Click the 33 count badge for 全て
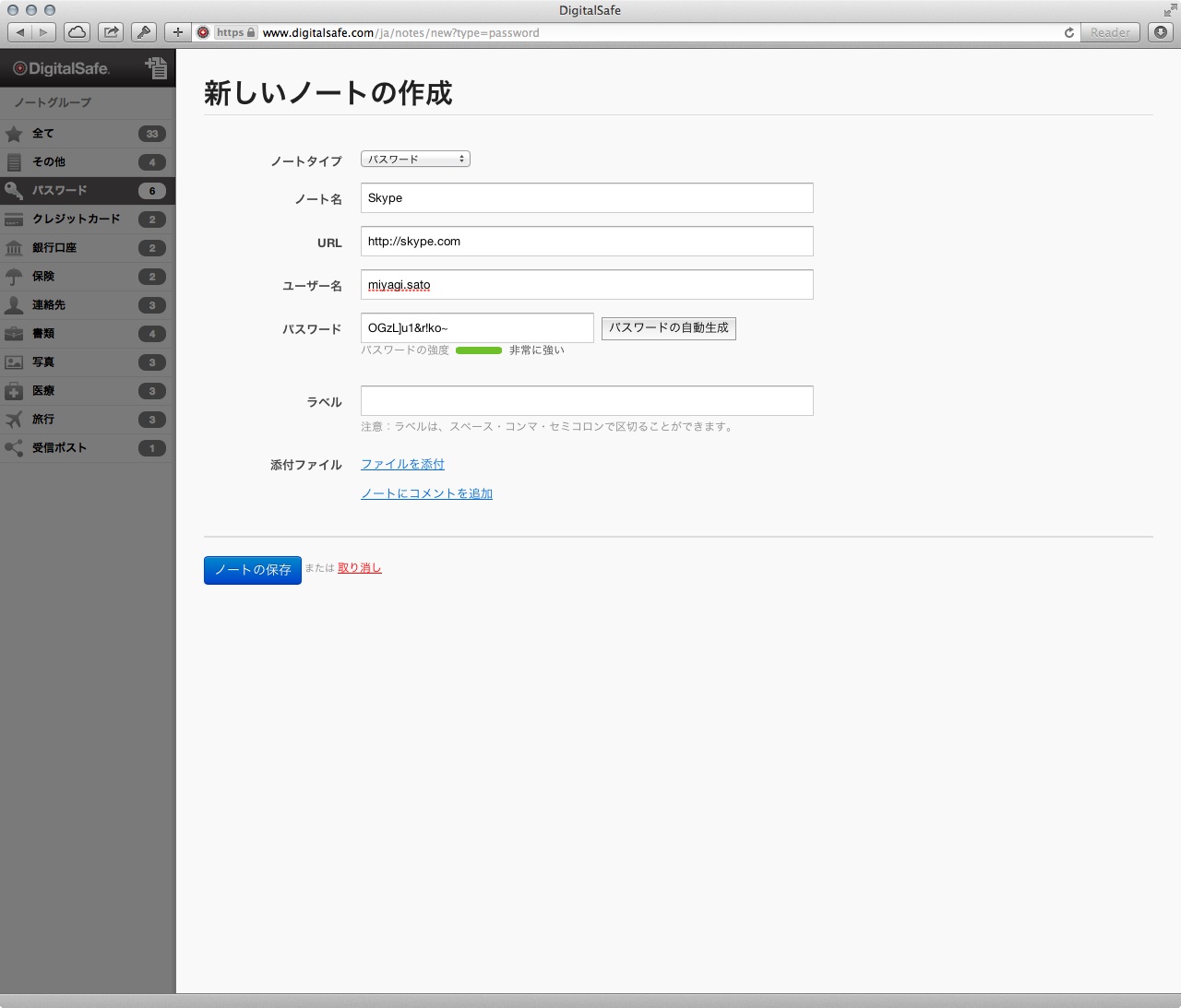 [x=152, y=134]
